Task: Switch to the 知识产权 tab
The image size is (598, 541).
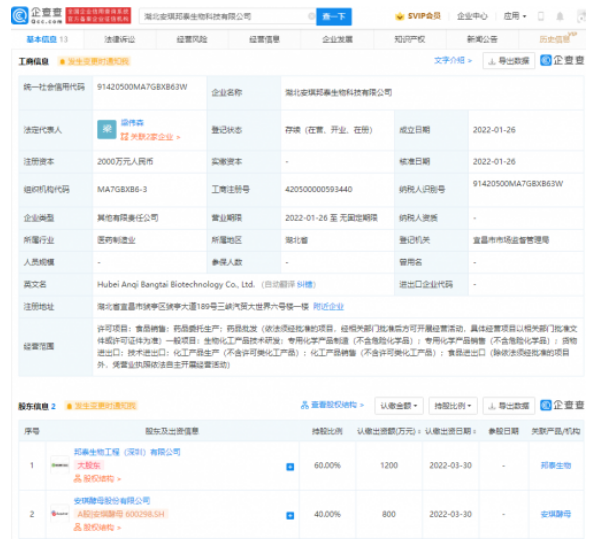Action: pyautogui.click(x=410, y=39)
